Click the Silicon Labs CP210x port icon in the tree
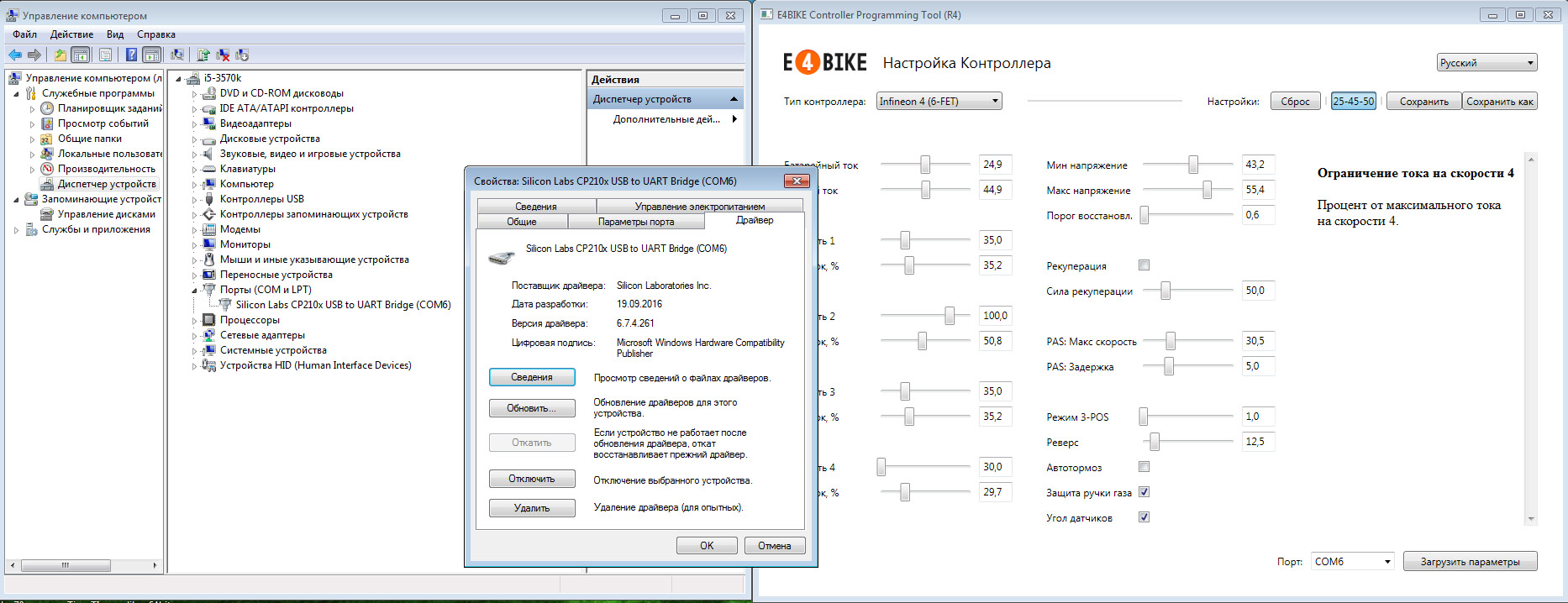The height and width of the screenshot is (603, 1568). pos(225,305)
